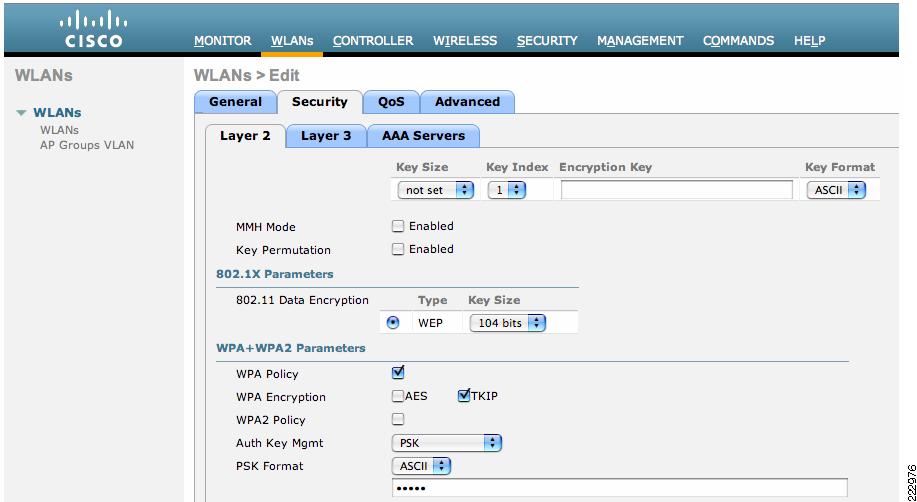917x502 pixels.
Task: Click the '802.11 Data Encryption' label
Action: click(x=302, y=300)
